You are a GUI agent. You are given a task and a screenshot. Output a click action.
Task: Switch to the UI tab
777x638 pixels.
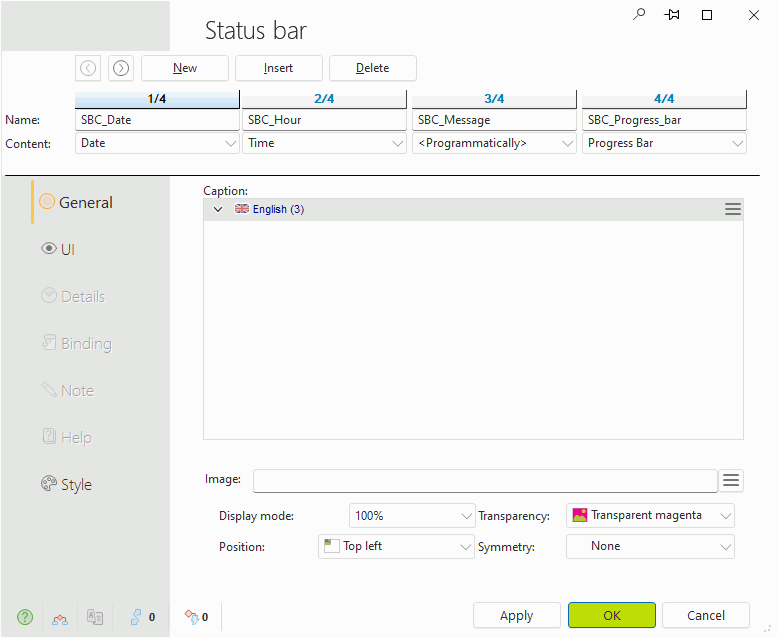[x=68, y=249]
